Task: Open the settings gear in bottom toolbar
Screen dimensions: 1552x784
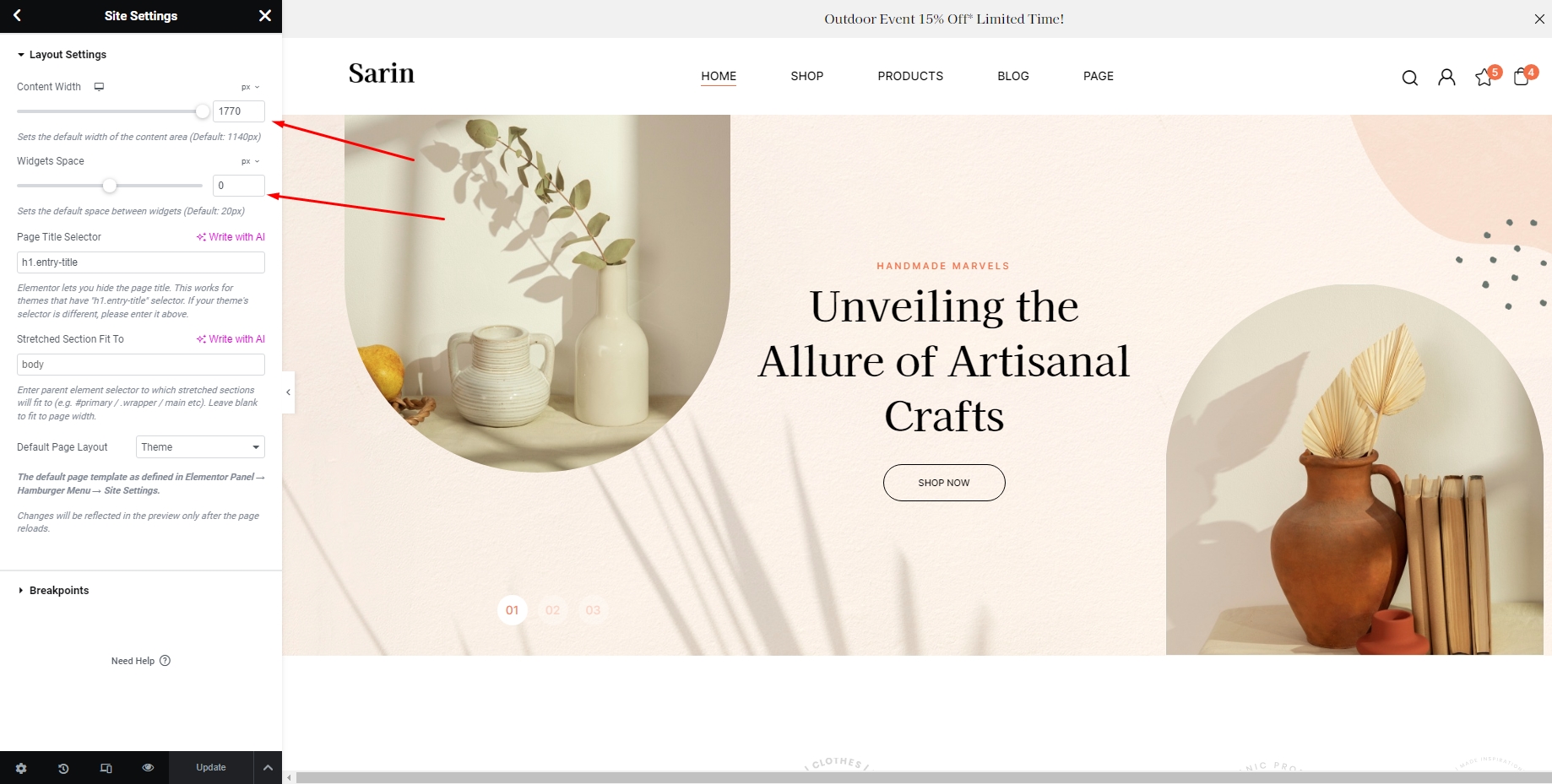Action: click(21, 768)
